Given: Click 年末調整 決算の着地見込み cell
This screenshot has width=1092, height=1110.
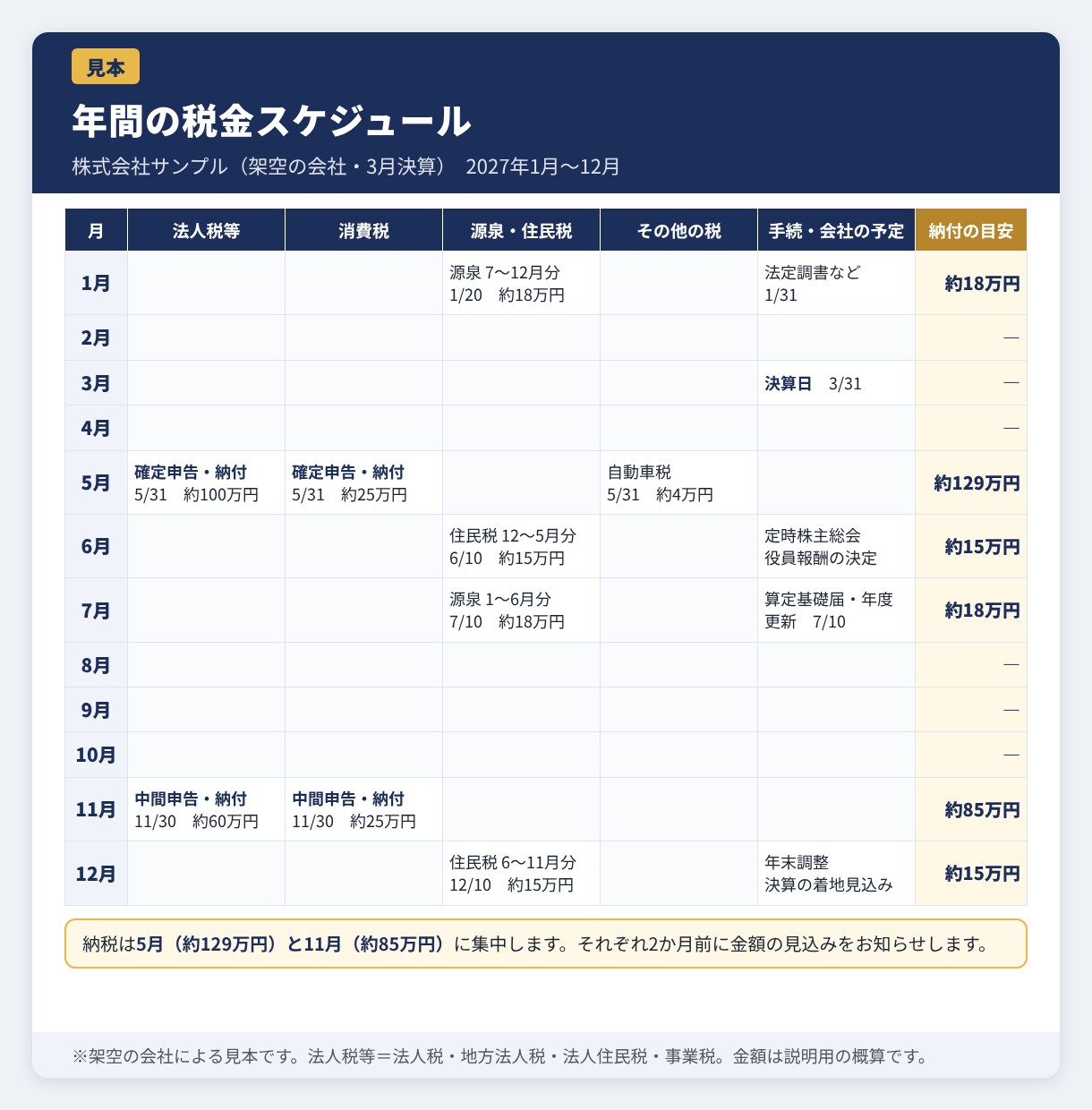Looking at the screenshot, I should coord(836,874).
